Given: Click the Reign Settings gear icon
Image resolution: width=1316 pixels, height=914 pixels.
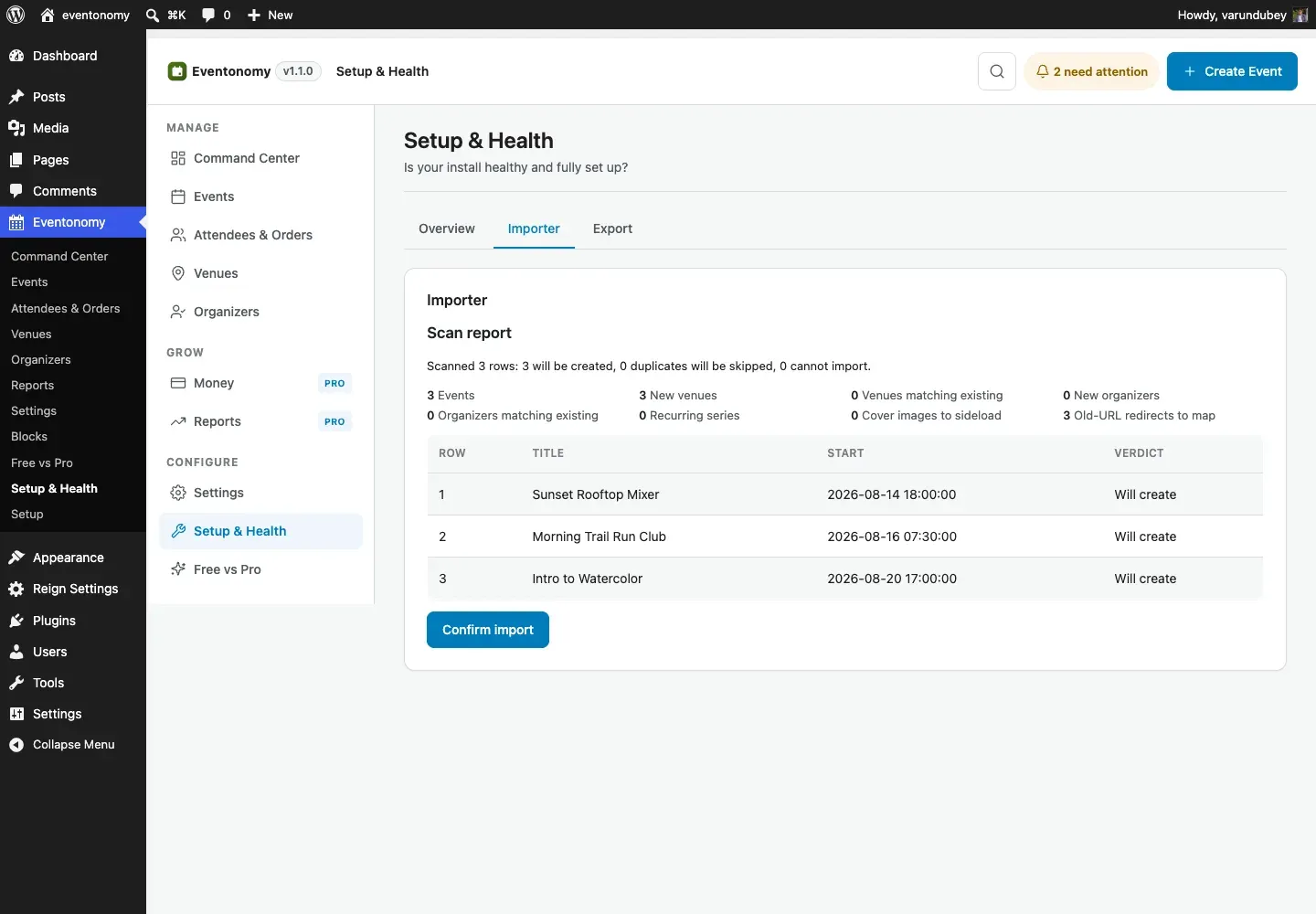Looking at the screenshot, I should point(16,589).
